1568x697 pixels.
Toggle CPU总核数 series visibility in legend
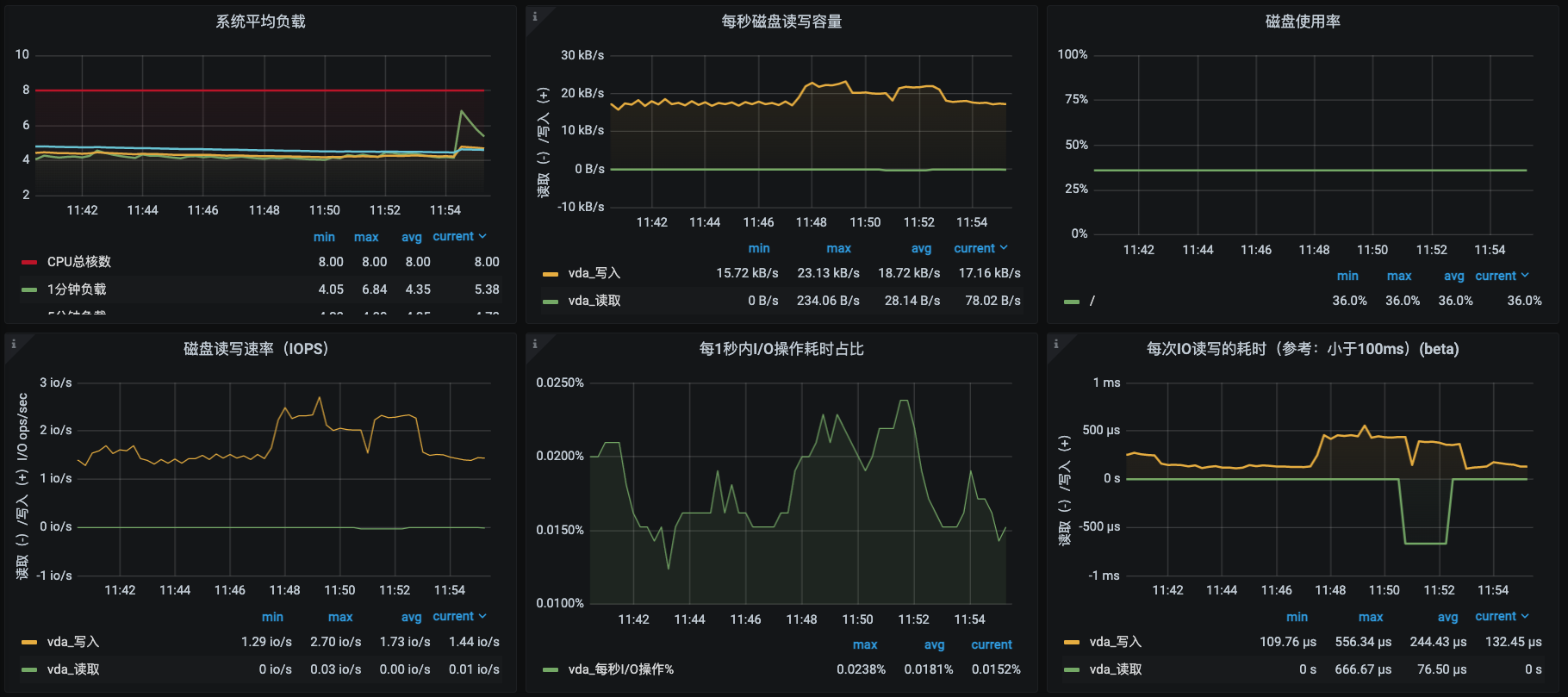(78, 262)
